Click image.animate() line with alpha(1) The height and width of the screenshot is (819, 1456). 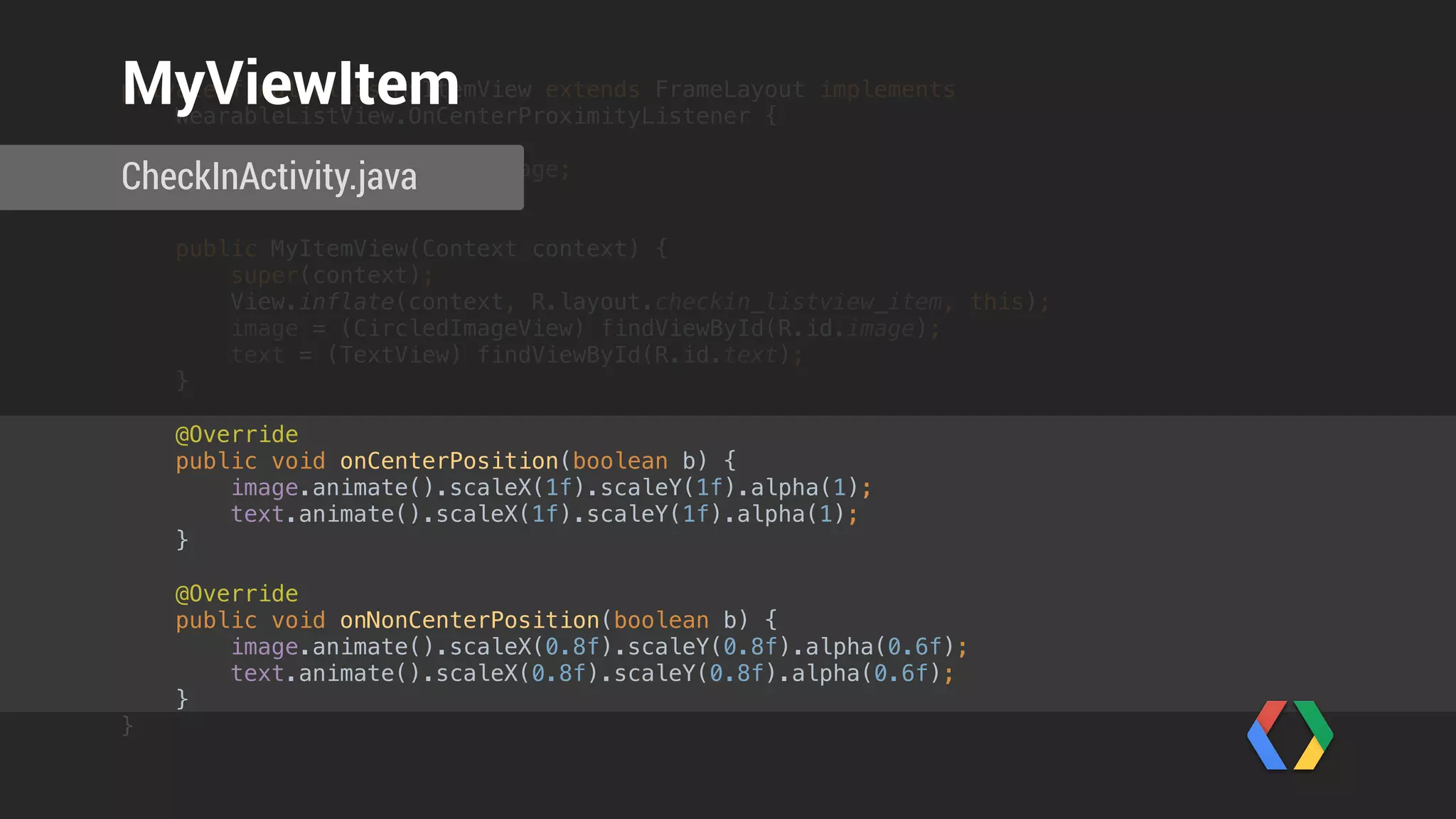[x=551, y=488]
